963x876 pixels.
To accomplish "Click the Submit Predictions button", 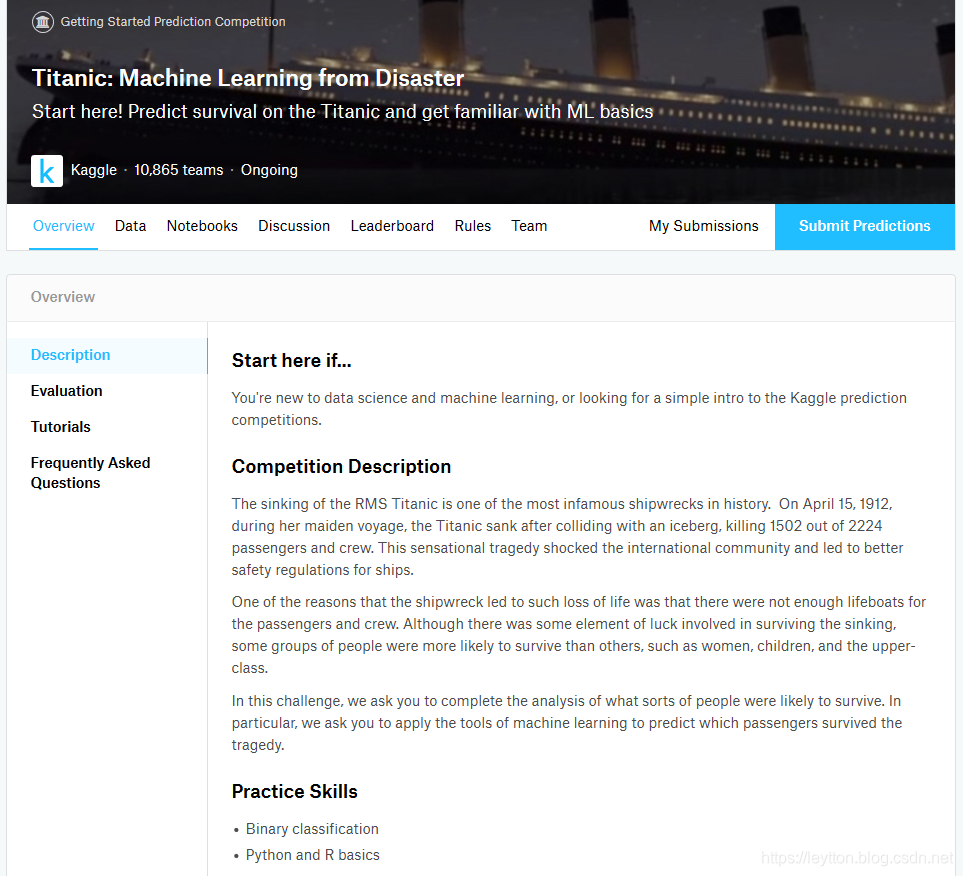I will coord(865,227).
